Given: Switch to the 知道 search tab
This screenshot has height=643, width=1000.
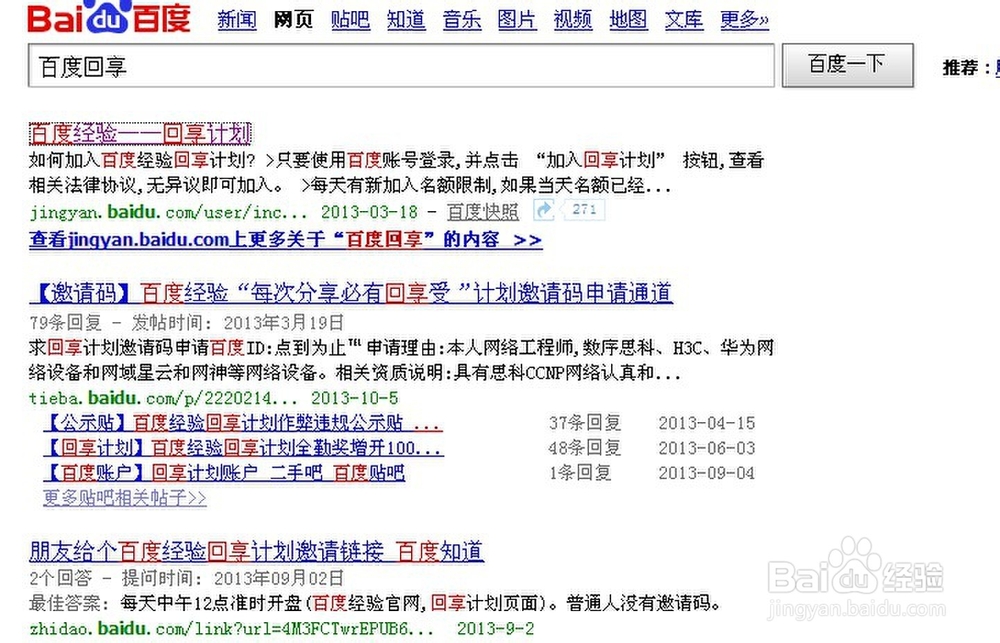Looking at the screenshot, I should tap(406, 19).
